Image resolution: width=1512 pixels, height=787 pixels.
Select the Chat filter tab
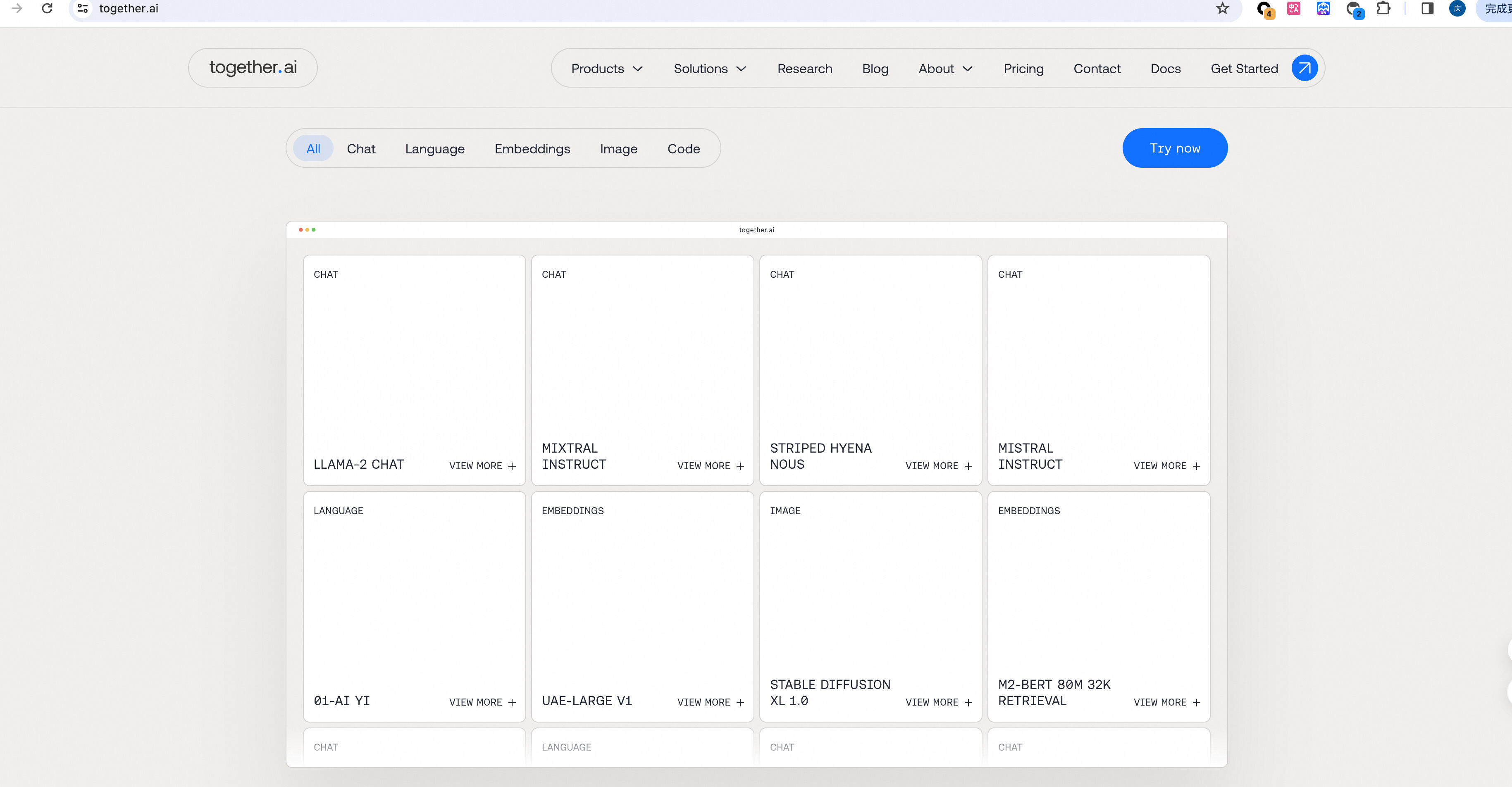pos(360,148)
